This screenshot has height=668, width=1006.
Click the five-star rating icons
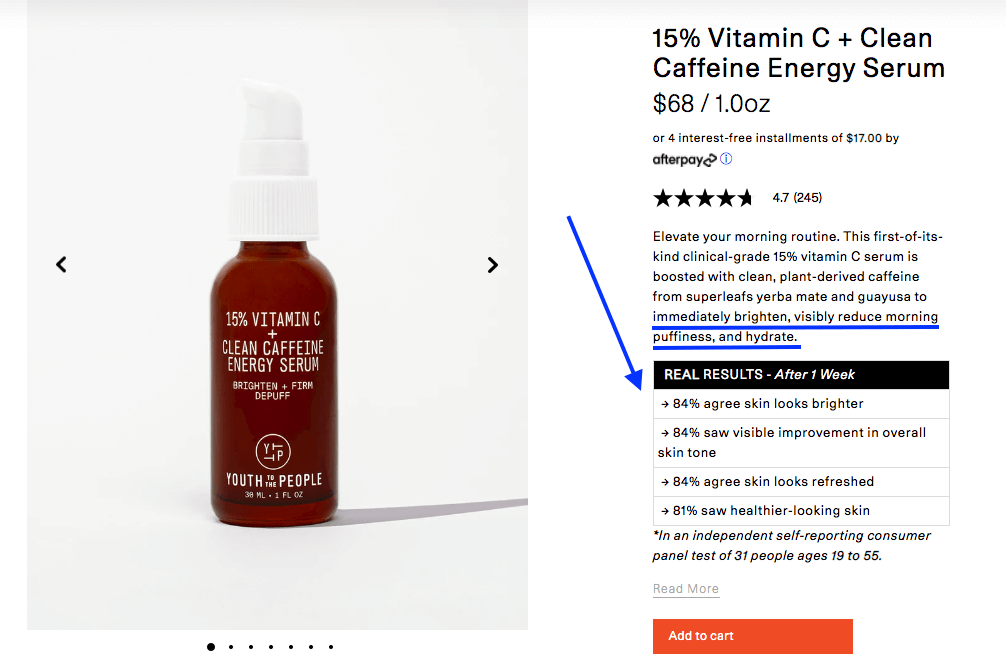pos(703,198)
